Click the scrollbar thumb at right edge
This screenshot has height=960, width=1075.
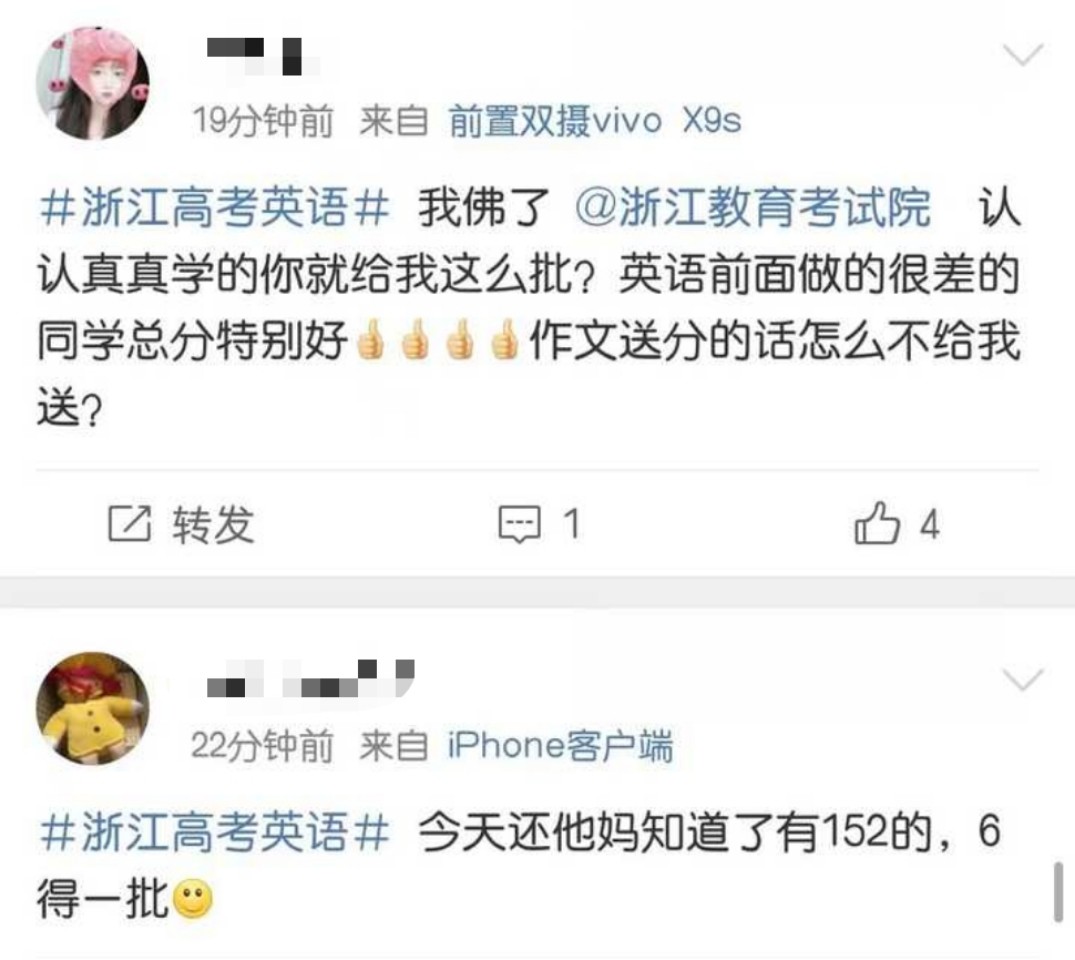tap(1059, 893)
